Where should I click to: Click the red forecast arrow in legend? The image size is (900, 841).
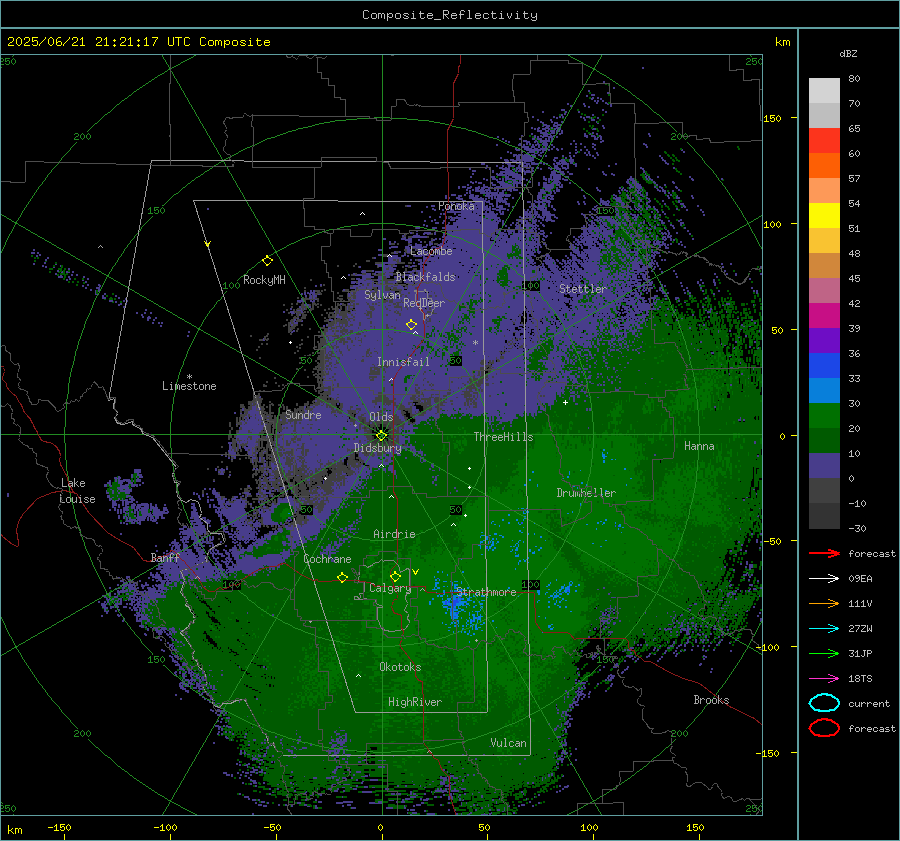tap(824, 553)
